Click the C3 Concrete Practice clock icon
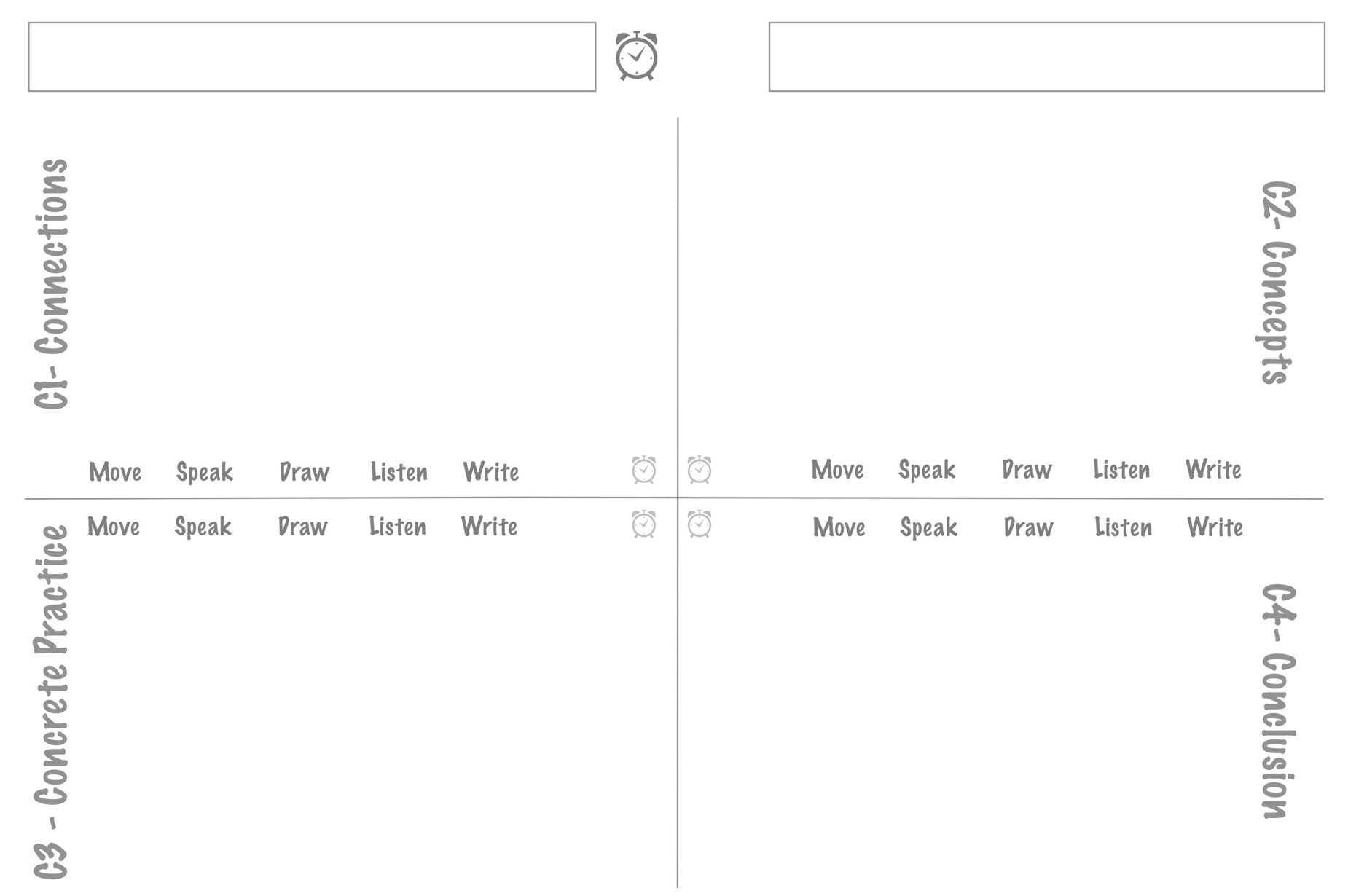 point(643,524)
